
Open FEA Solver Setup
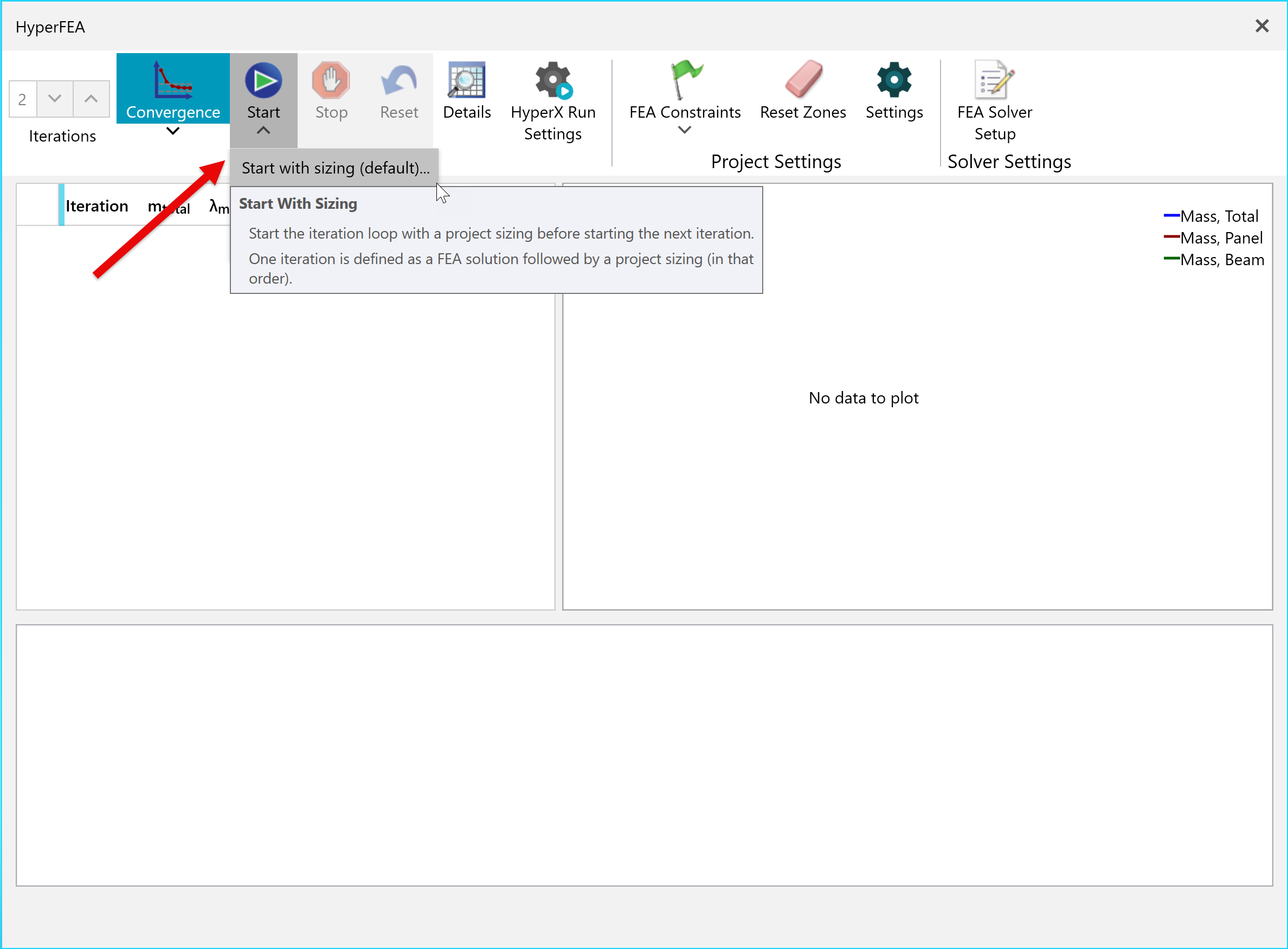995,101
